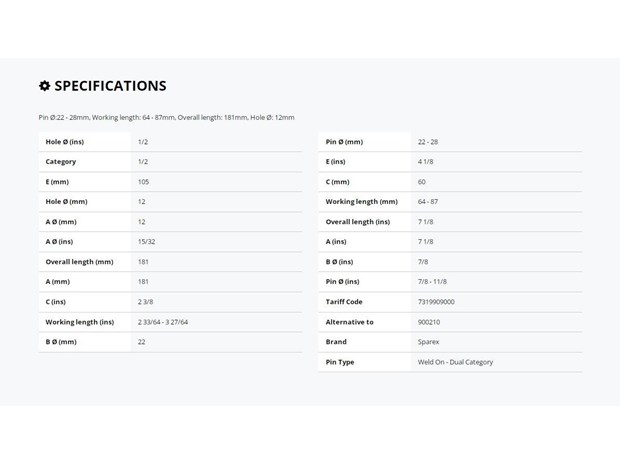Select Working length (ins) value 2 33/64 - 3 27/64
The image size is (620, 465).
[163, 322]
